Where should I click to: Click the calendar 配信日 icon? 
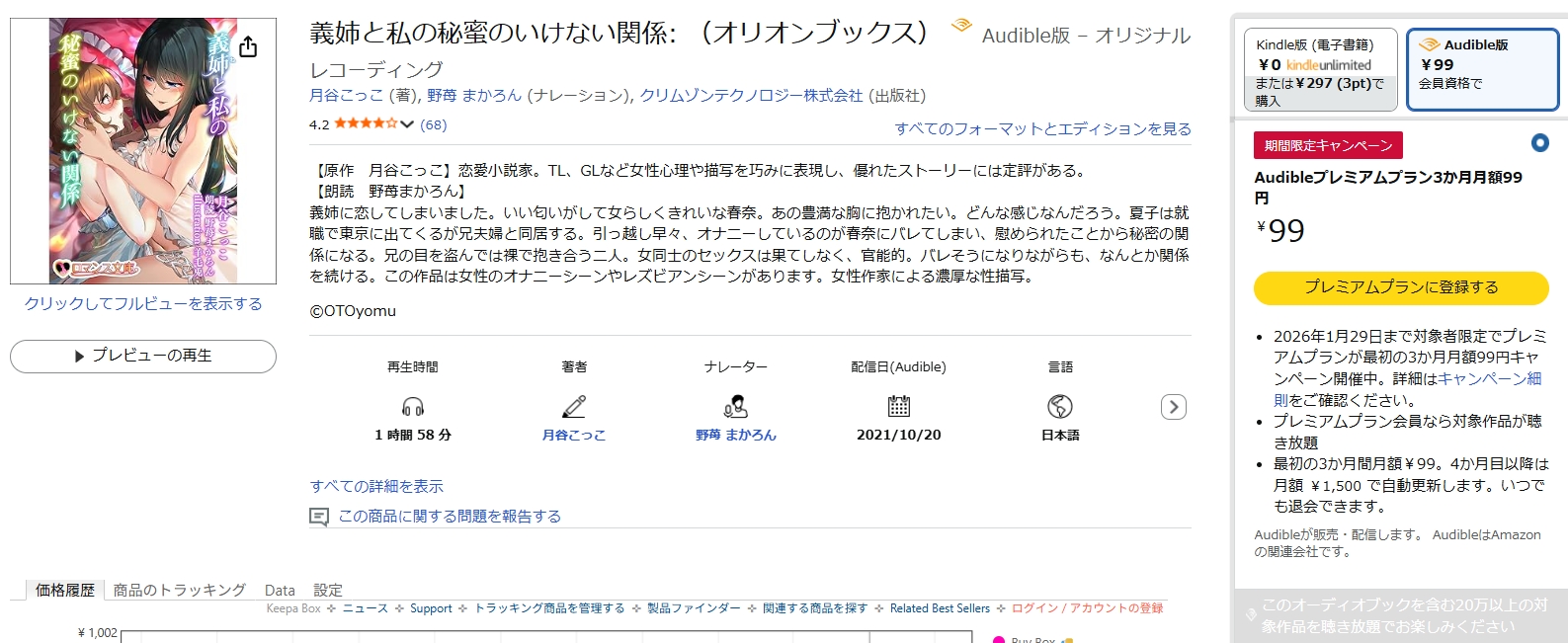pyautogui.click(x=899, y=406)
